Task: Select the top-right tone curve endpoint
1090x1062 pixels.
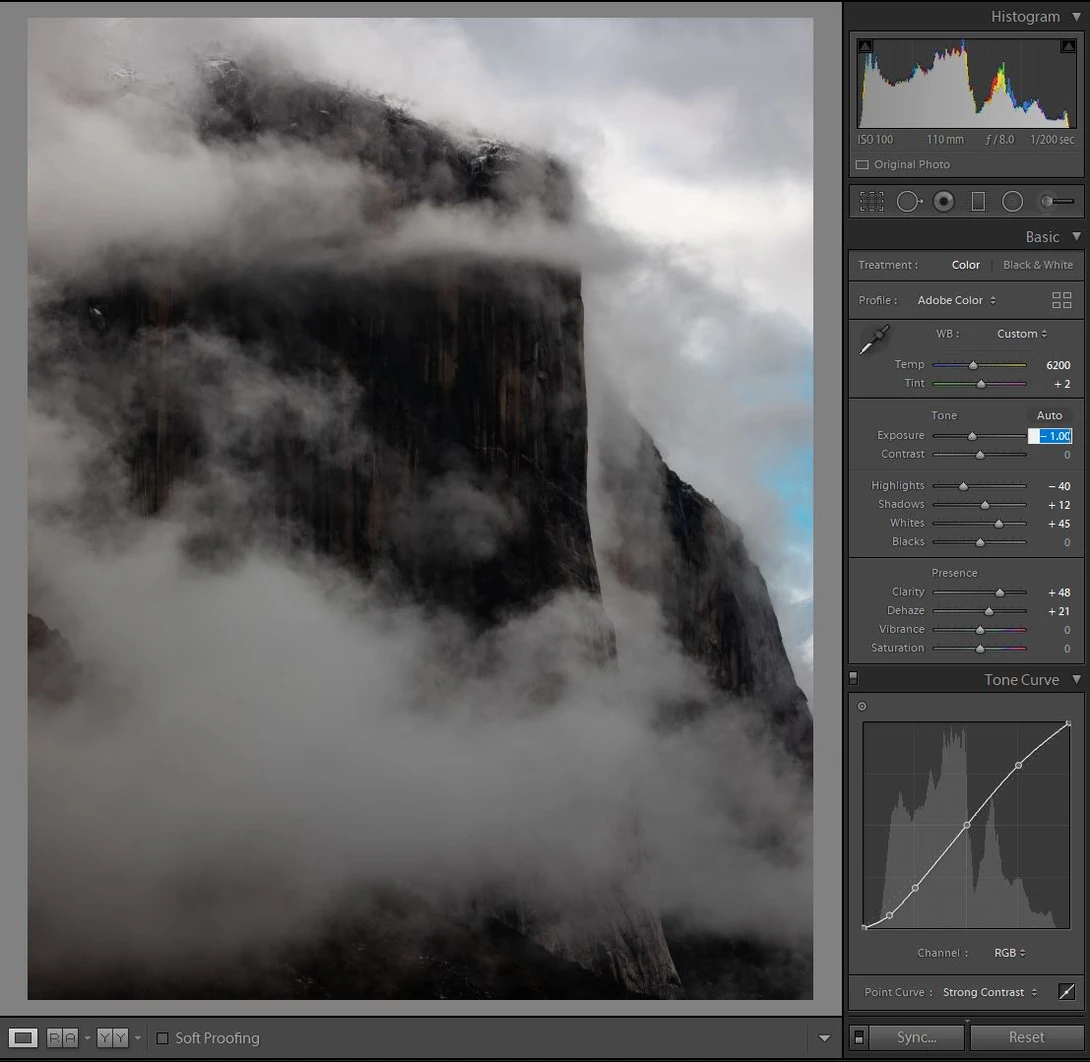Action: (1068, 724)
